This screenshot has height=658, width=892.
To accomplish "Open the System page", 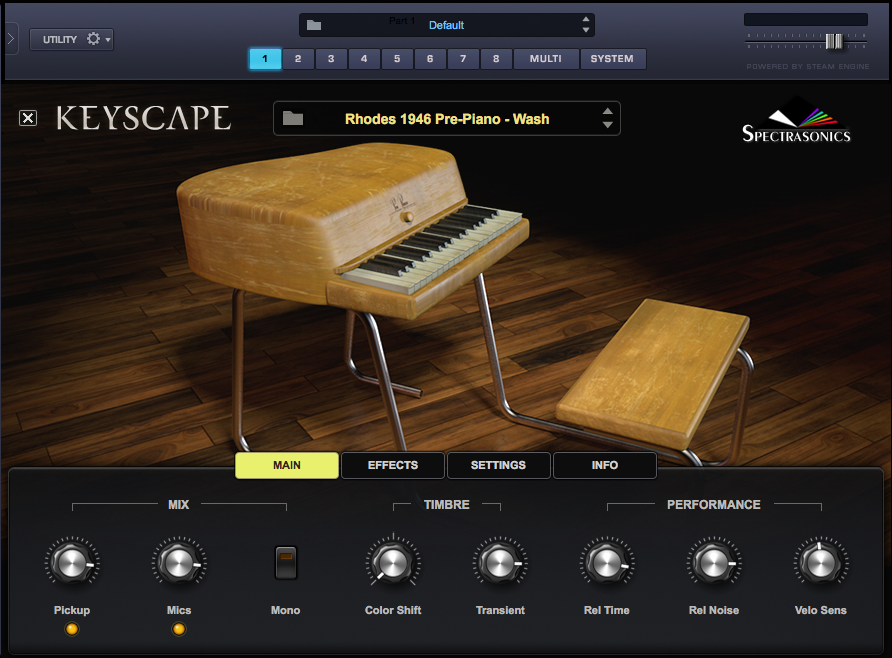I will pyautogui.click(x=613, y=59).
